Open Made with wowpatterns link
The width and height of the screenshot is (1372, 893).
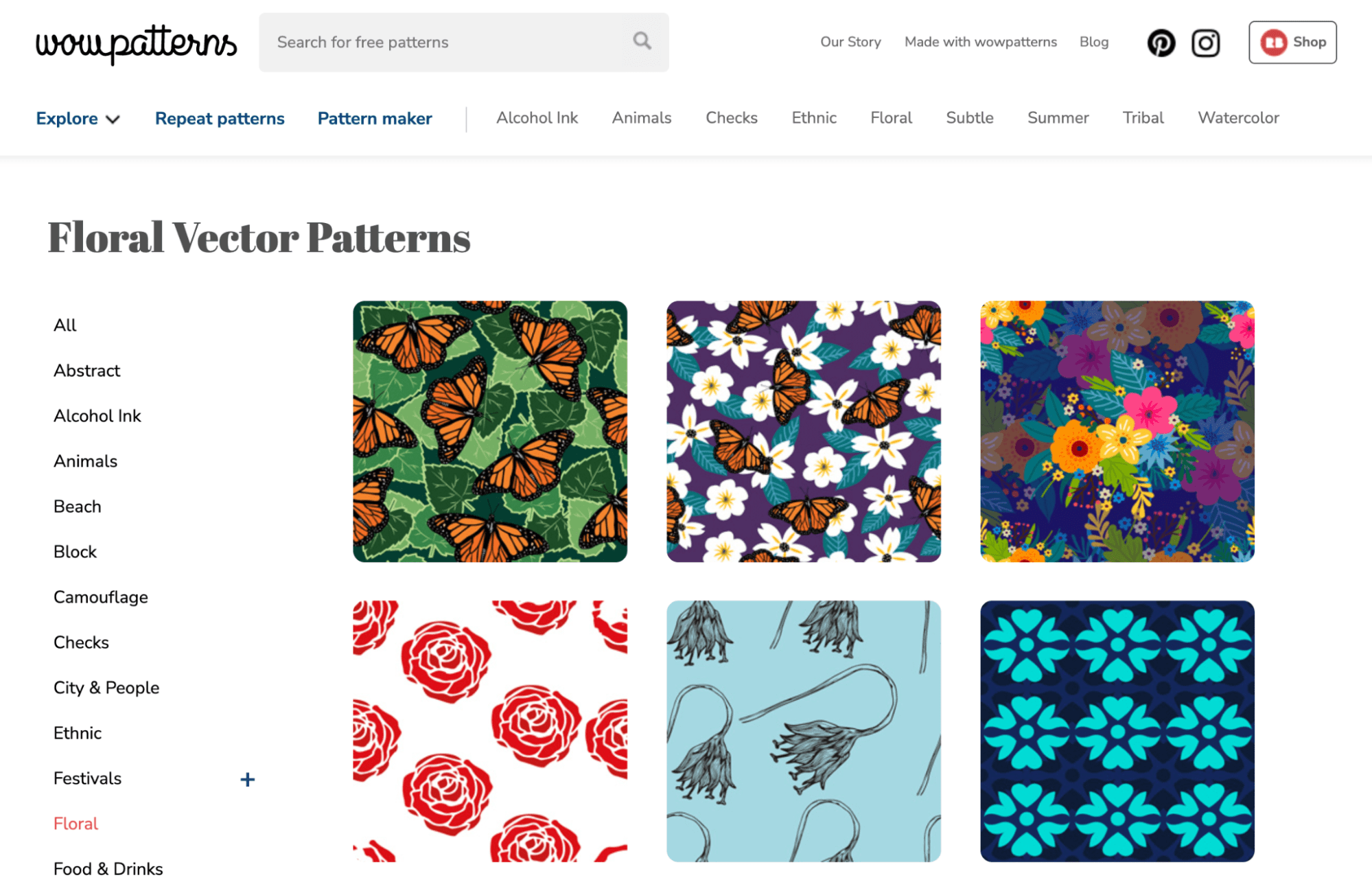click(980, 42)
